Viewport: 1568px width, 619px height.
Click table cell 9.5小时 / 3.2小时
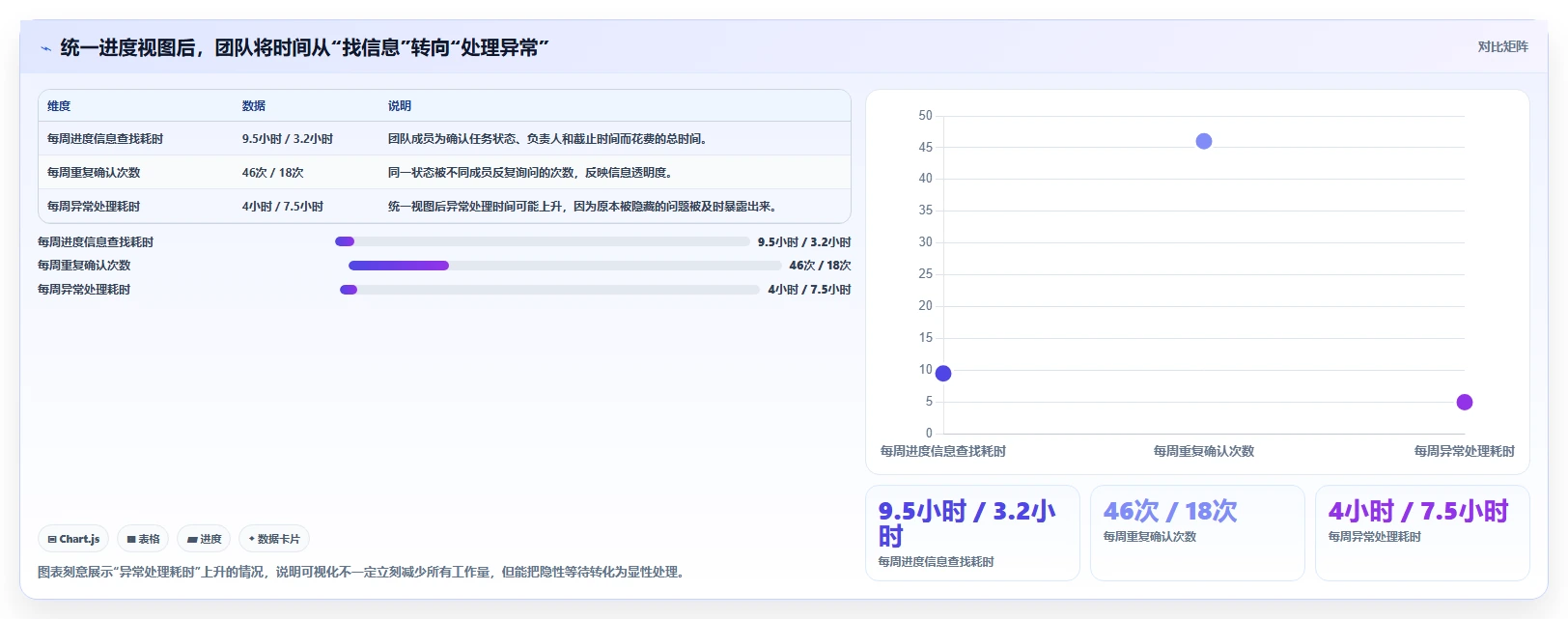(x=288, y=139)
